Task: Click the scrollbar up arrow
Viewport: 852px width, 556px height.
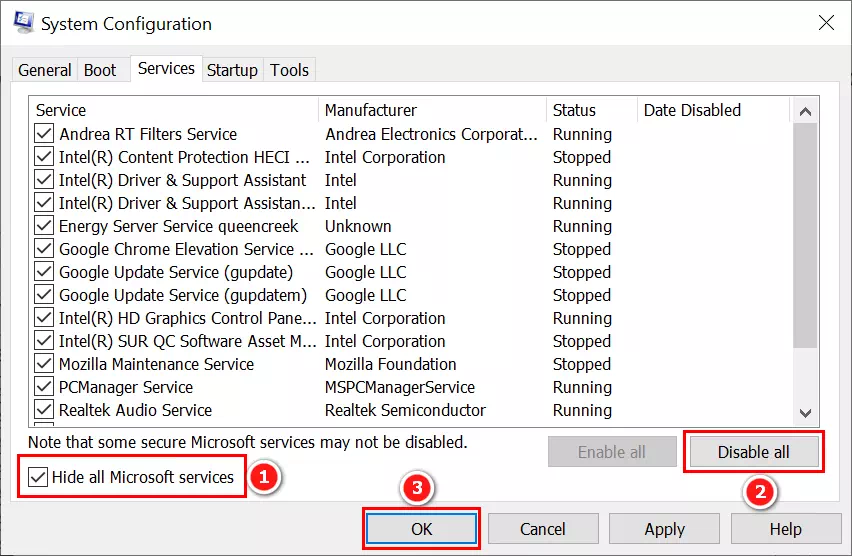Action: pyautogui.click(x=805, y=111)
